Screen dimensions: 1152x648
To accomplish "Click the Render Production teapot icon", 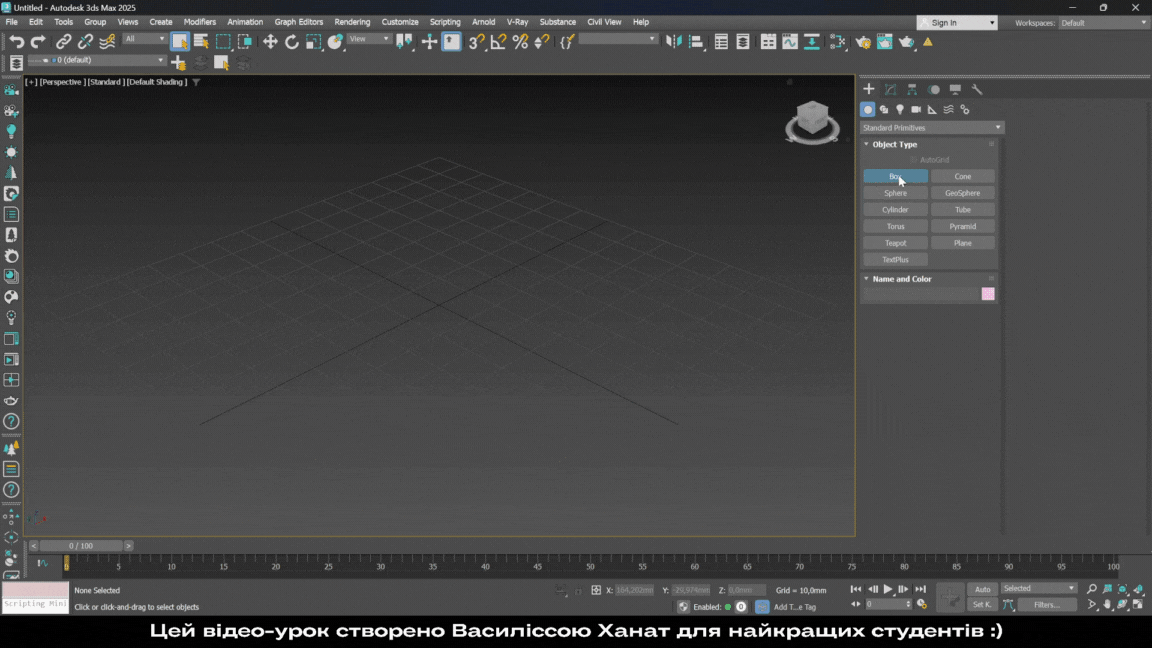I will pos(907,42).
